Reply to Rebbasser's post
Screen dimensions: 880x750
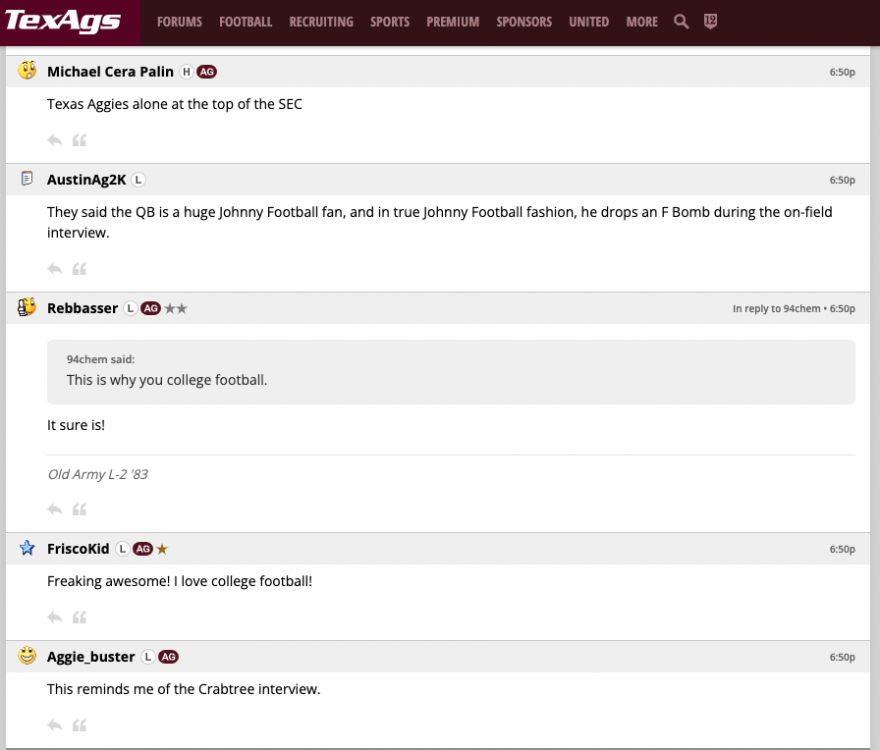(x=55, y=509)
